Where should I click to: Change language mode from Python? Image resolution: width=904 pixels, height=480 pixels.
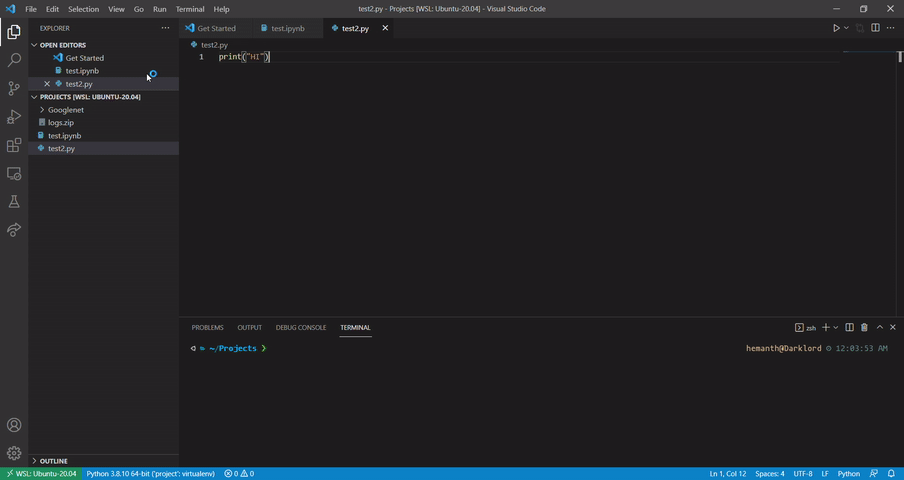pos(849,474)
